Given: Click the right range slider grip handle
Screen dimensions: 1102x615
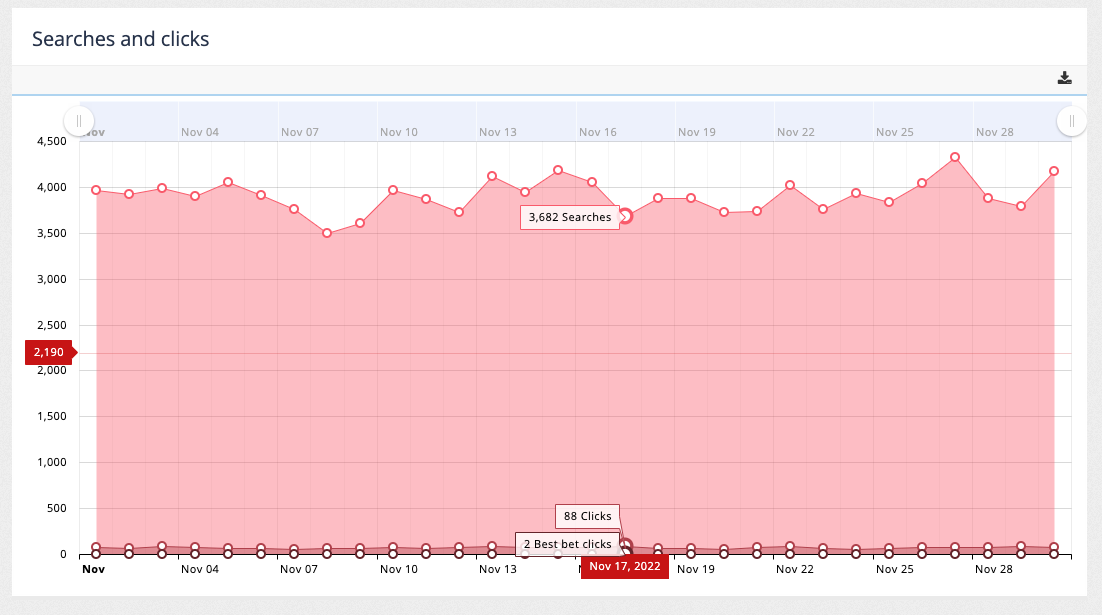Looking at the screenshot, I should pos(1071,120).
